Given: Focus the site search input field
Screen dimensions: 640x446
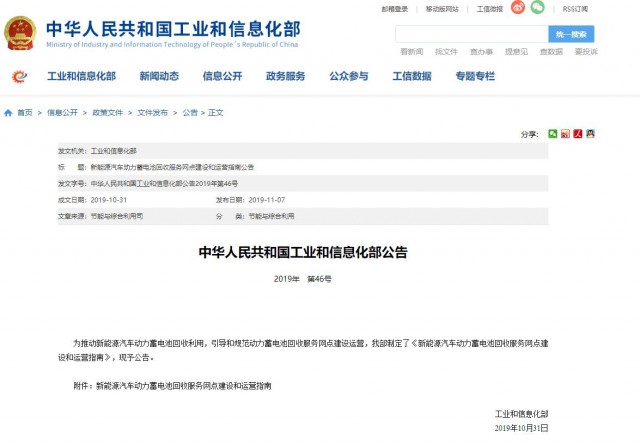Looking at the screenshot, I should (x=471, y=34).
